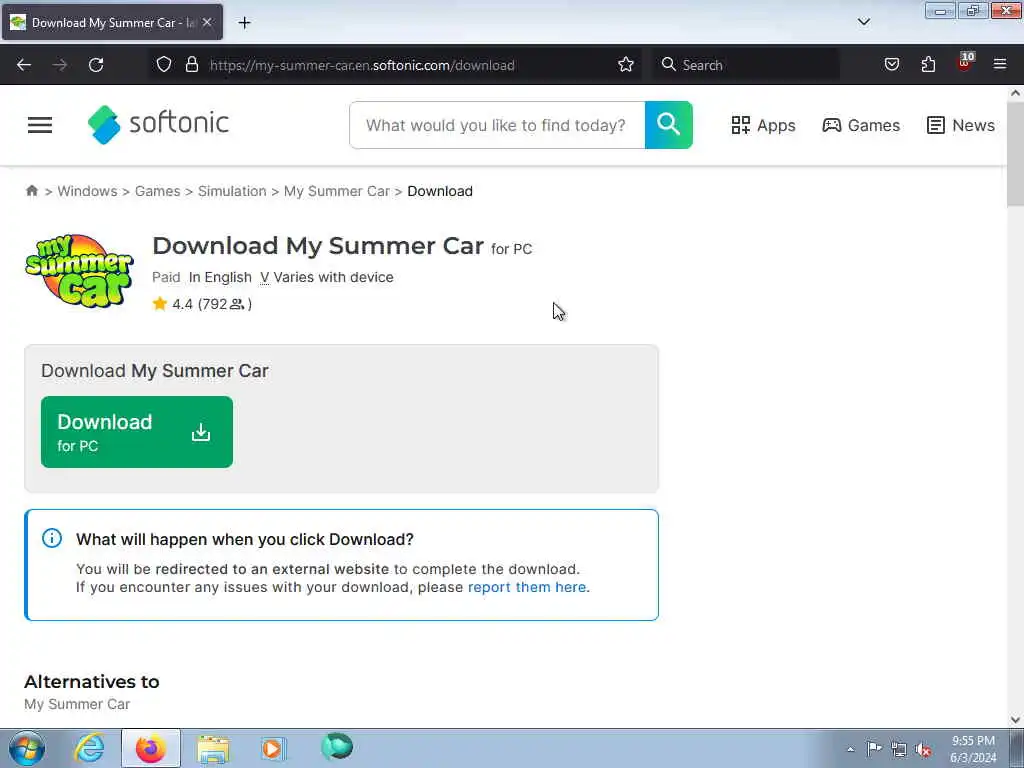Close the Download My Summer Car tab
This screenshot has height=768, width=1024.
pyautogui.click(x=207, y=23)
